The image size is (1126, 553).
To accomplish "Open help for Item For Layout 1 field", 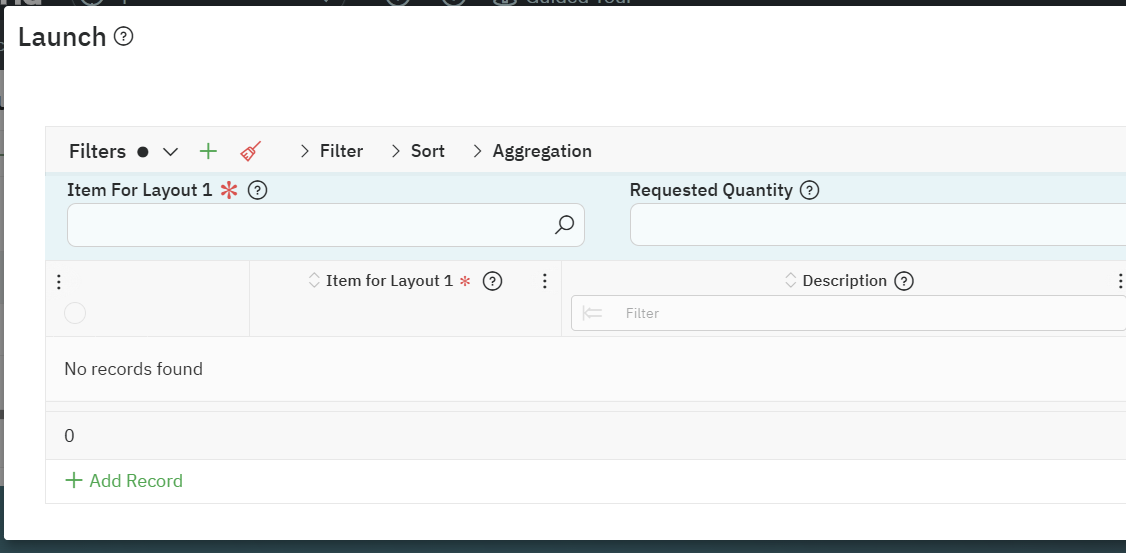I will pyautogui.click(x=257, y=190).
